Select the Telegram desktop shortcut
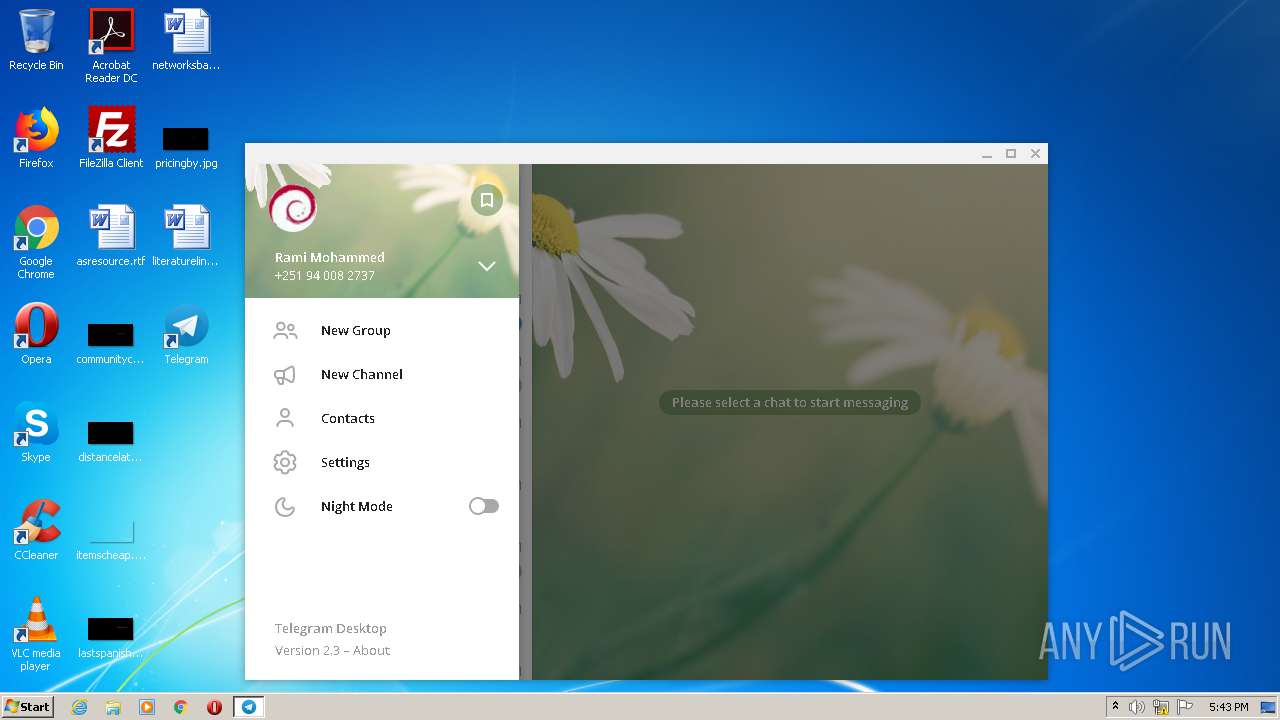The image size is (1280, 720). [186, 334]
